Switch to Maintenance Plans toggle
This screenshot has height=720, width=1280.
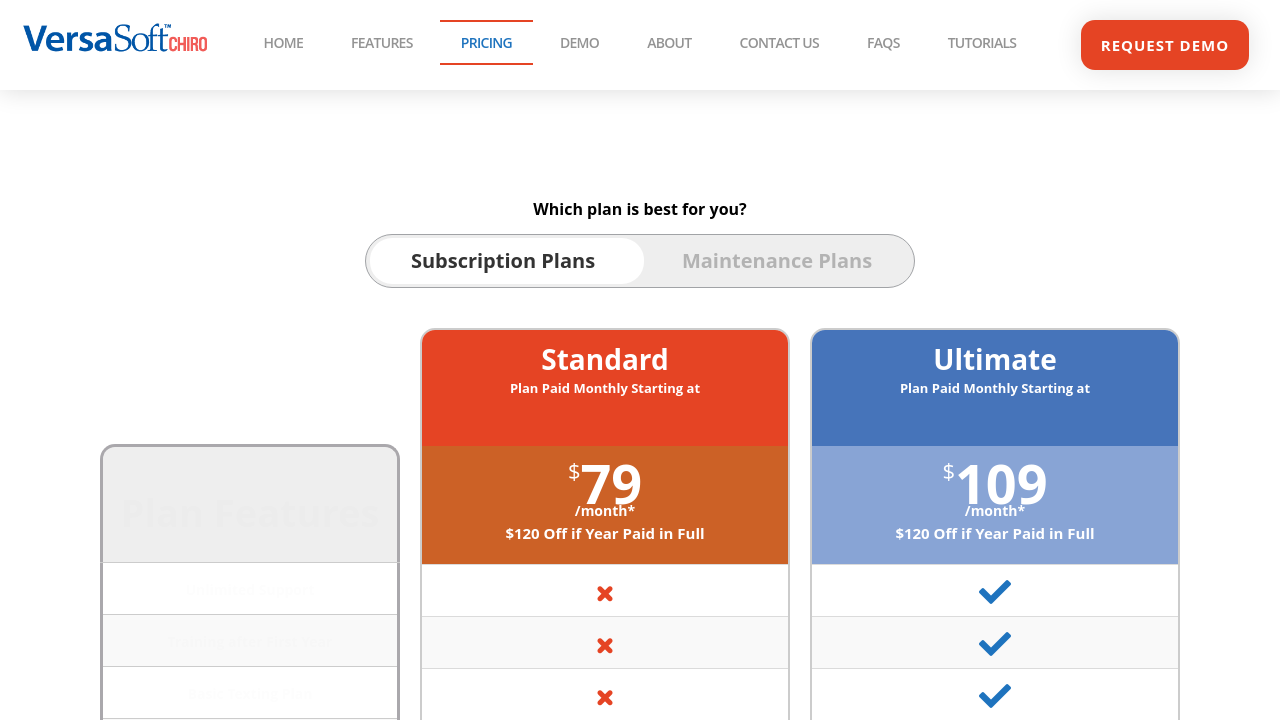(x=777, y=261)
